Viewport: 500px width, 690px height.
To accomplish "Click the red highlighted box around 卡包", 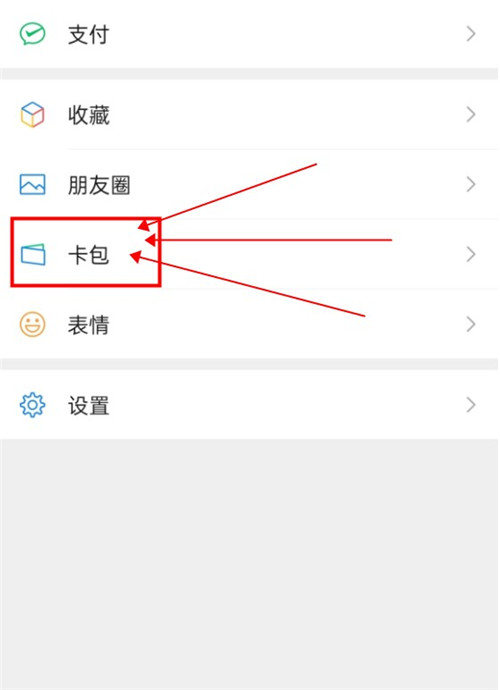I will point(86,252).
